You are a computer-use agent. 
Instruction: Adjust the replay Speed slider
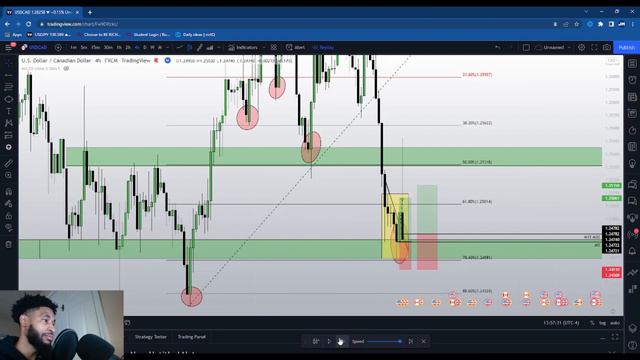(384, 341)
